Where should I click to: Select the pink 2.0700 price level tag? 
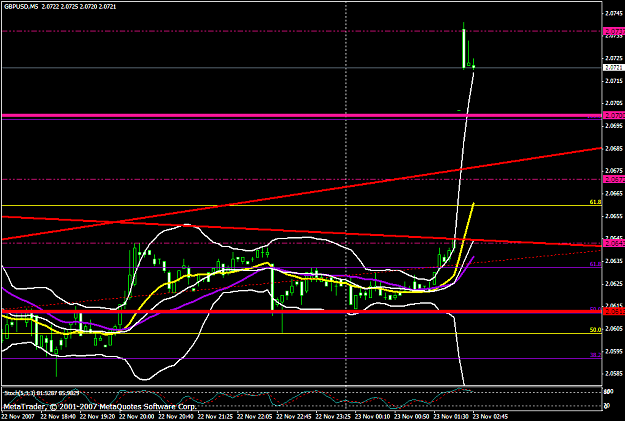click(x=614, y=116)
